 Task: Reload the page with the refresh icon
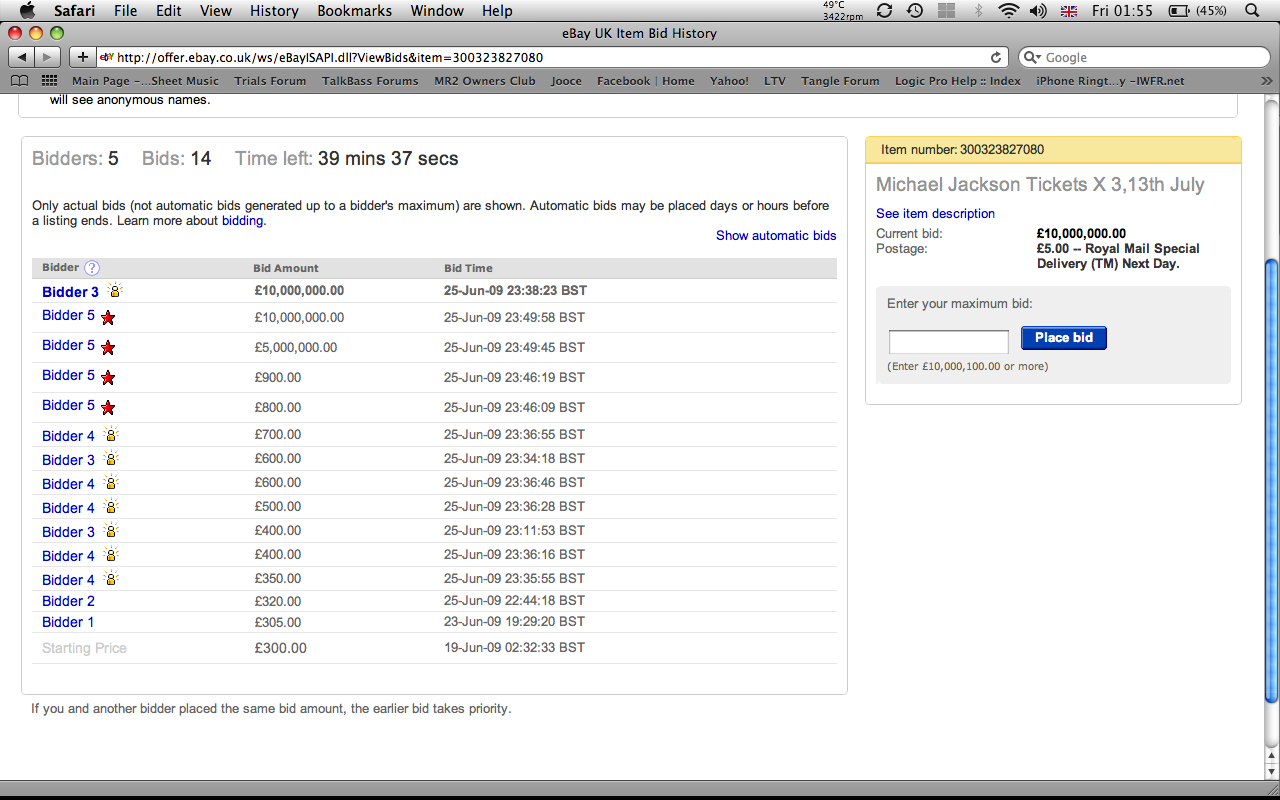click(x=996, y=57)
